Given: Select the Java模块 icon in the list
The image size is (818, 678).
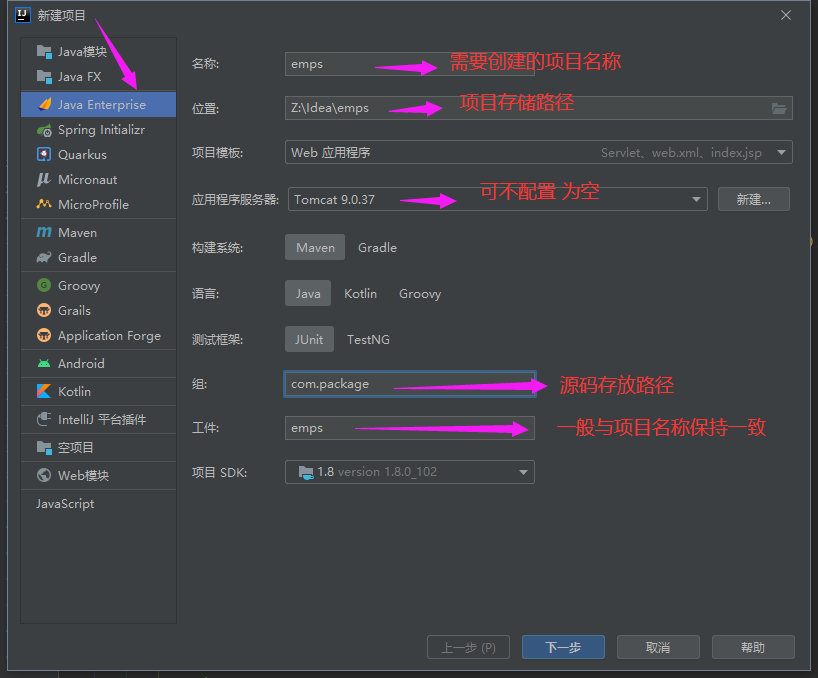Looking at the screenshot, I should (44, 52).
